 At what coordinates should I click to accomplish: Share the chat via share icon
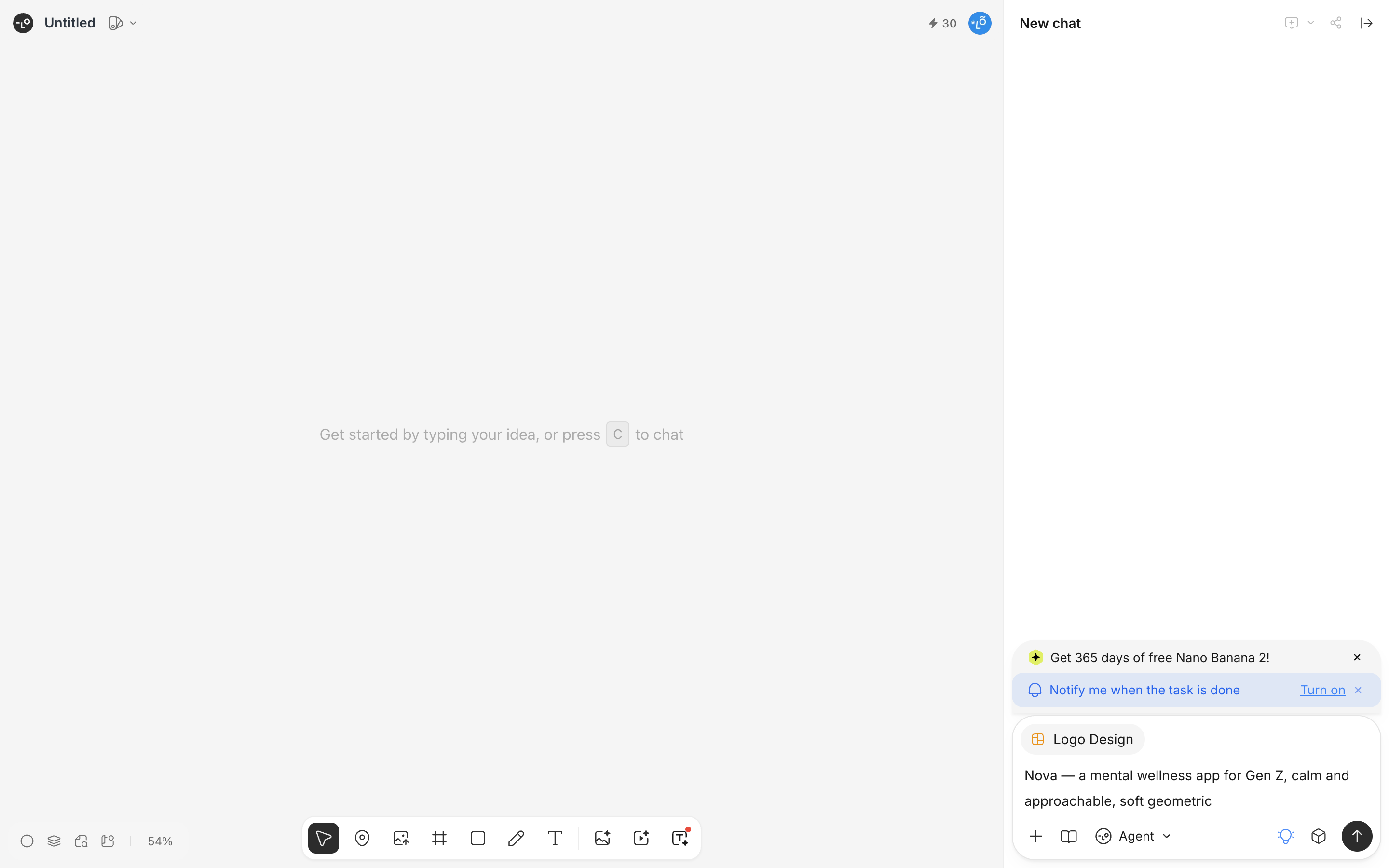click(x=1335, y=23)
